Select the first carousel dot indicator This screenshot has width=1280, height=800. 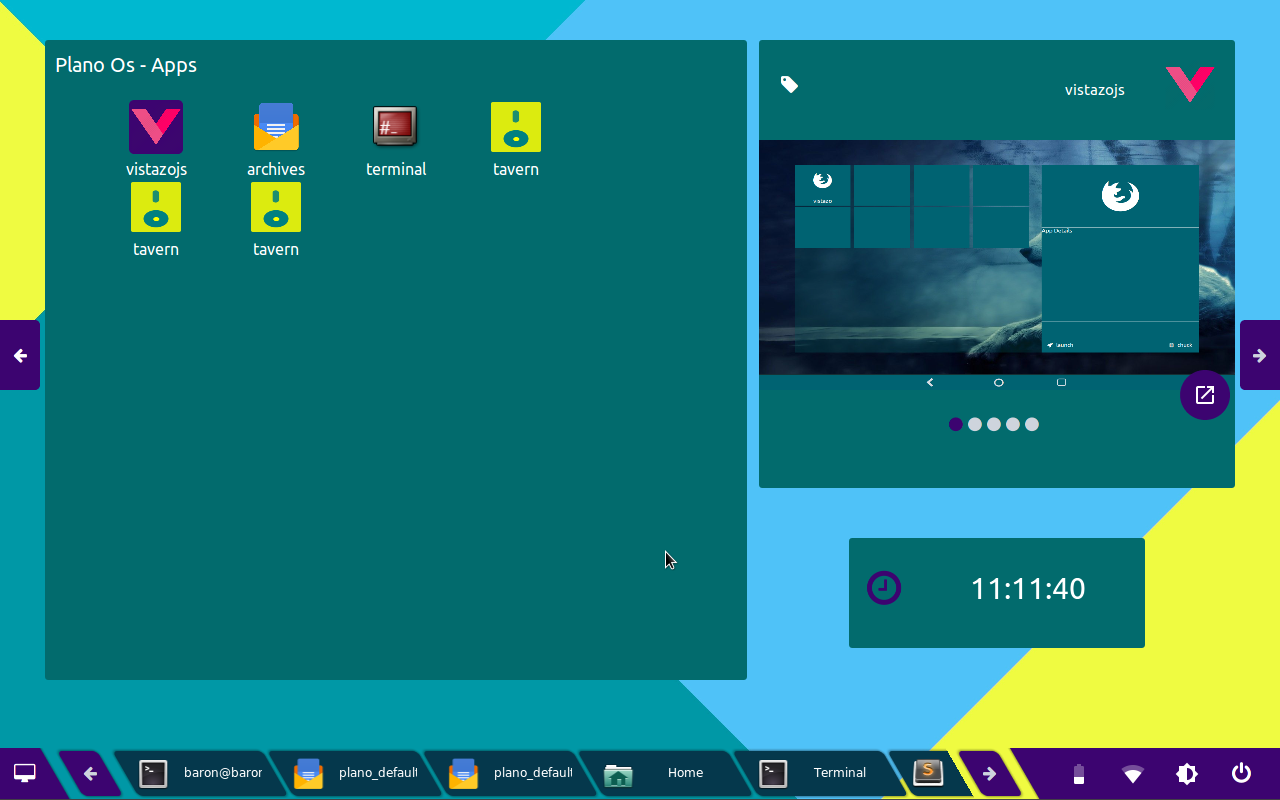956,424
